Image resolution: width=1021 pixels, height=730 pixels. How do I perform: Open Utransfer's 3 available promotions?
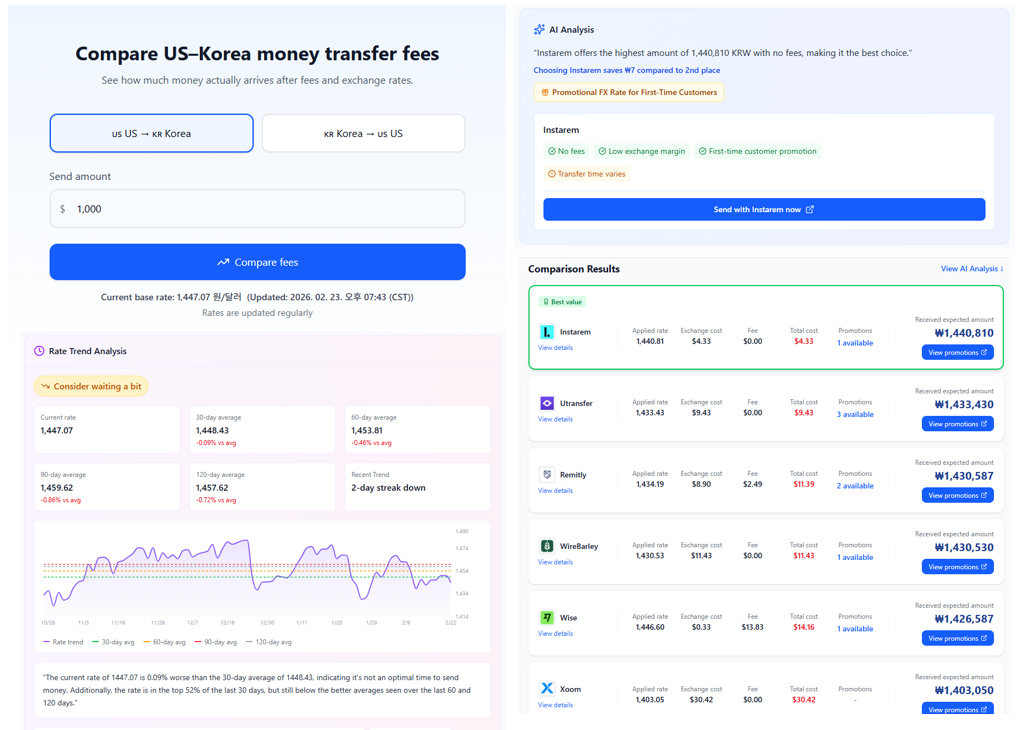pyautogui.click(x=854, y=414)
